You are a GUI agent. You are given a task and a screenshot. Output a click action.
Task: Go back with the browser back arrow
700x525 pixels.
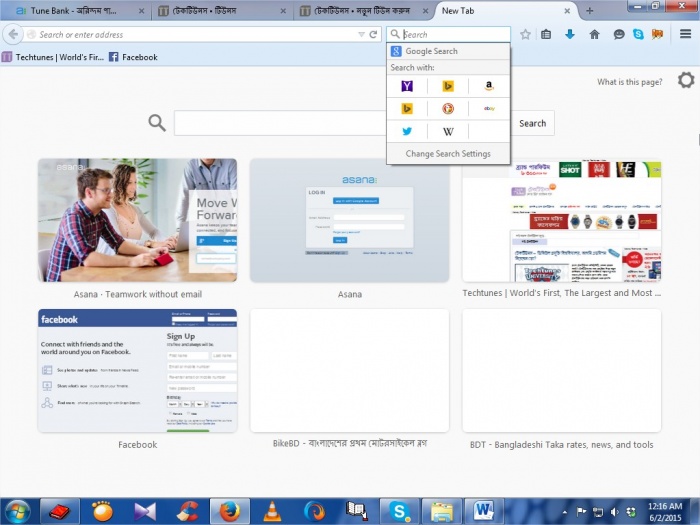click(x=13, y=34)
